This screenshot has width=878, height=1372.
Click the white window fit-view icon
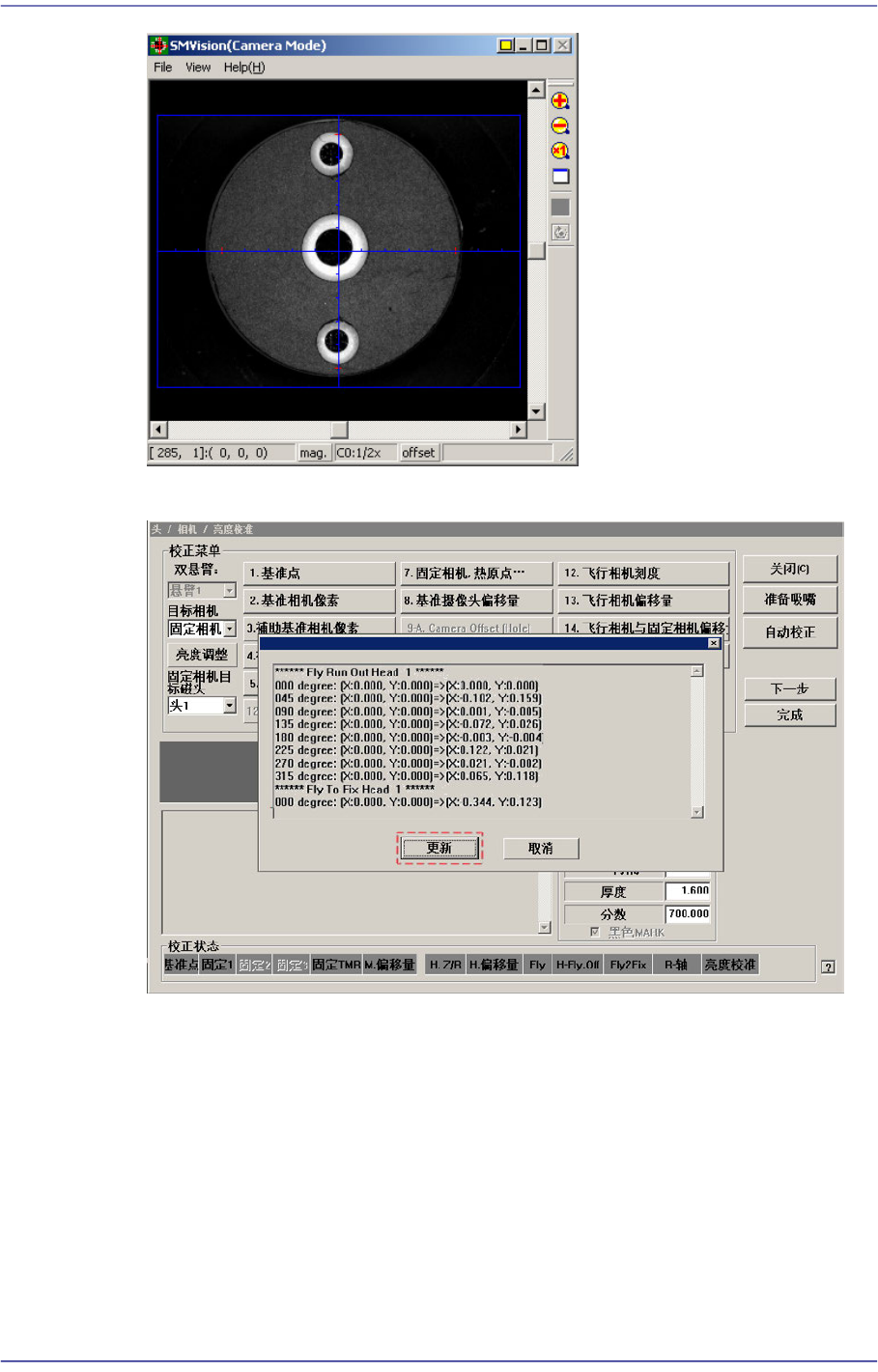pos(560,177)
